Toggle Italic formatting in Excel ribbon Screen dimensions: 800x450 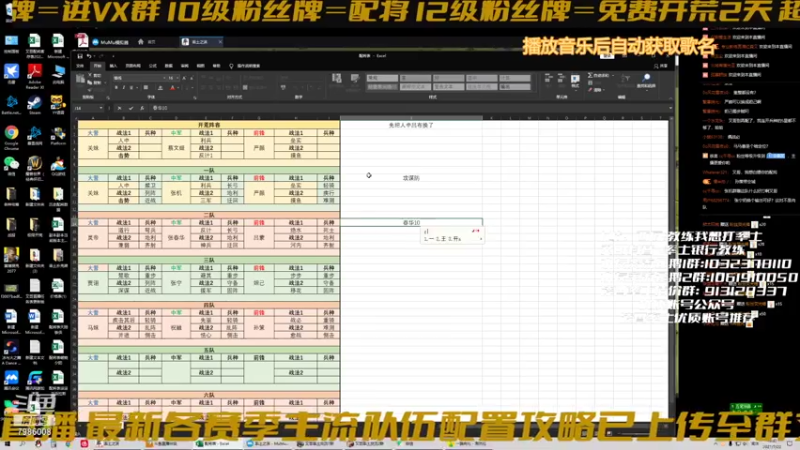point(124,88)
